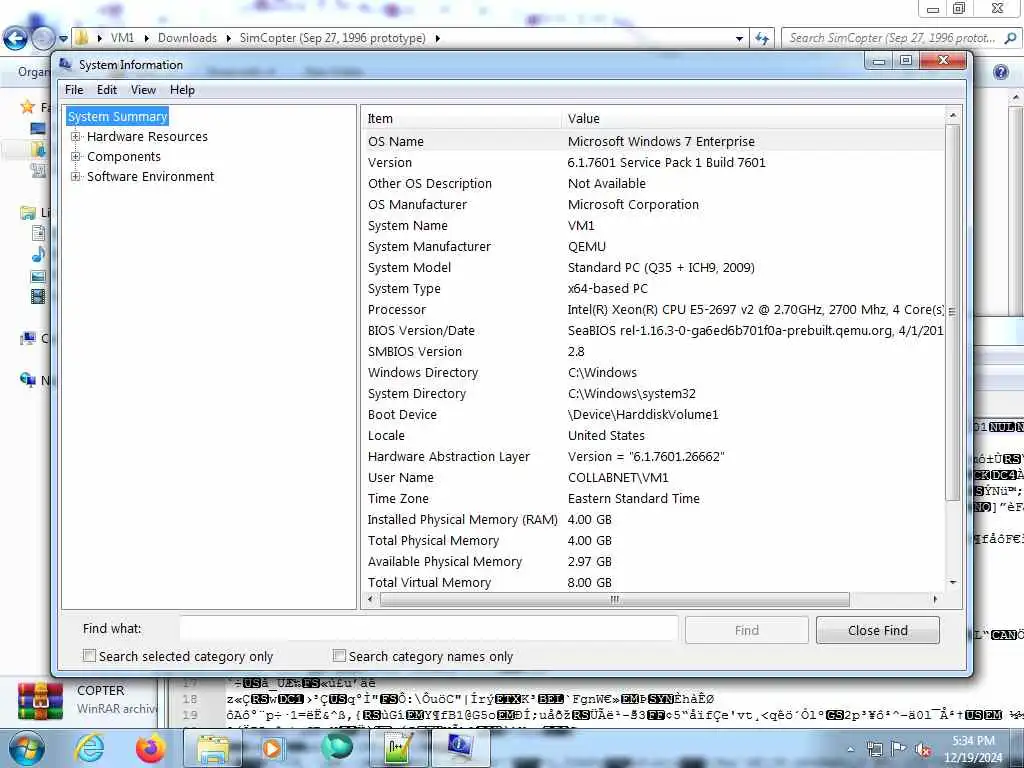Click the Explorer refresh button
Viewport: 1024px width, 768px height.
click(761, 39)
